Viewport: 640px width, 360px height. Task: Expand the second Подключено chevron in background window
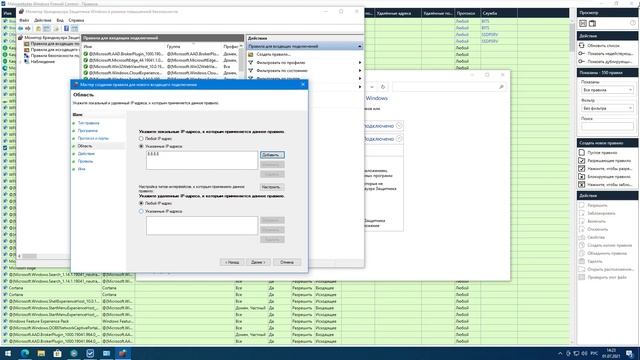point(399,139)
